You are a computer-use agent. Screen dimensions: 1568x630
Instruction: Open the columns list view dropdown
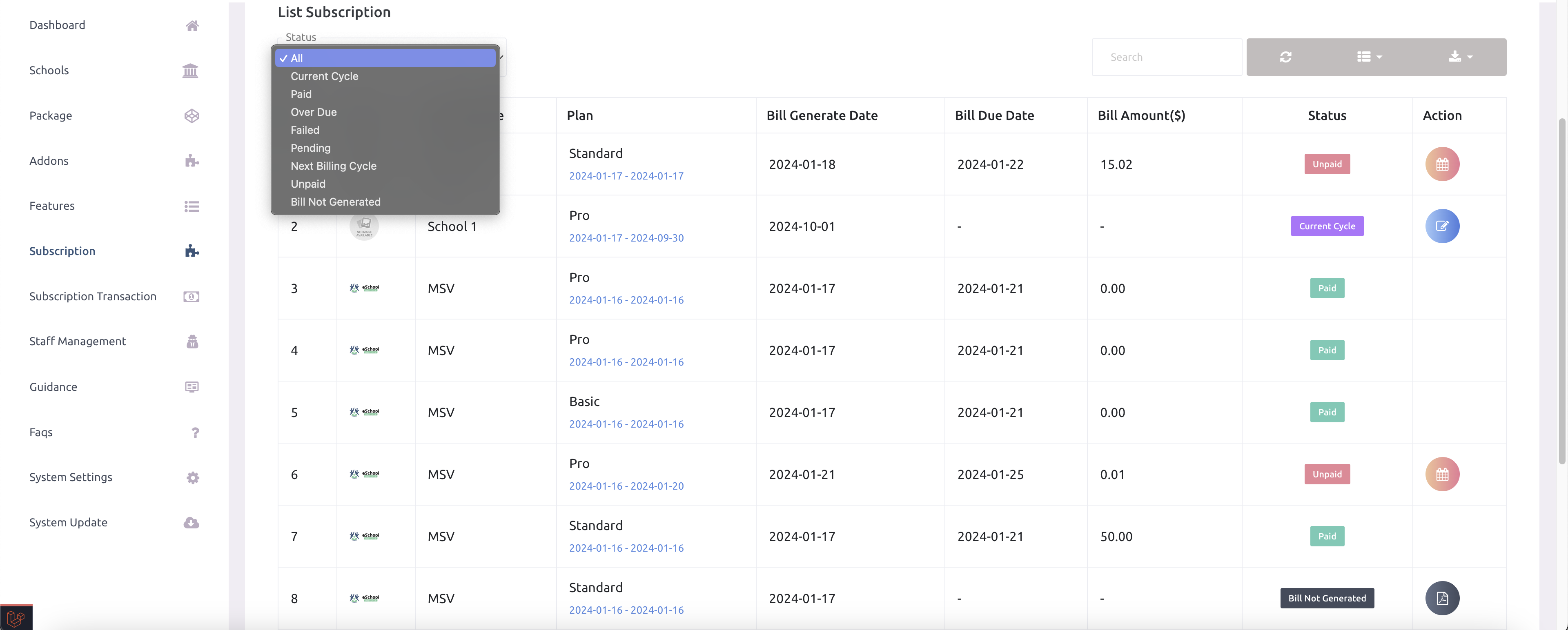point(1369,57)
